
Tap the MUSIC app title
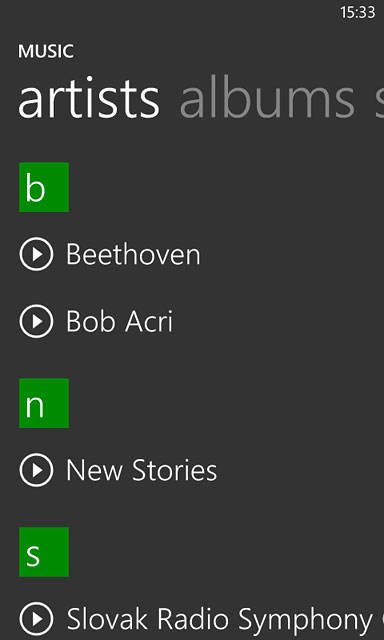pyautogui.click(x=46, y=51)
